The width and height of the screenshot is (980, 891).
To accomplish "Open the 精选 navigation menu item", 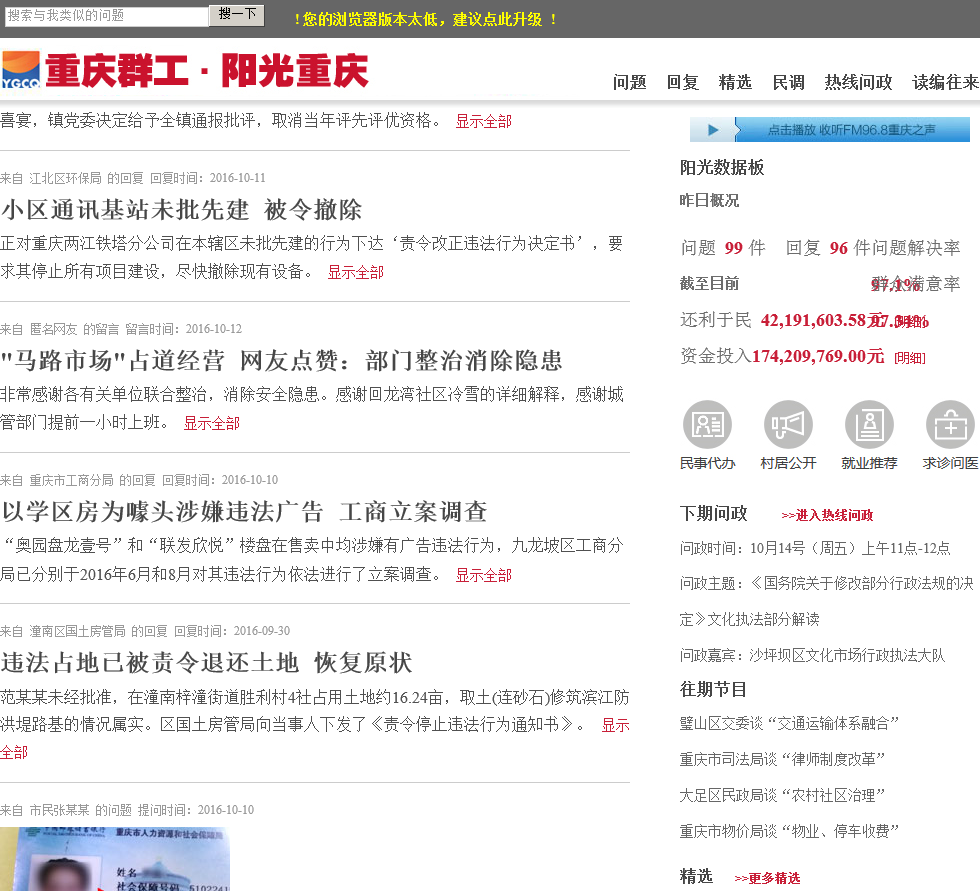I will click(735, 82).
